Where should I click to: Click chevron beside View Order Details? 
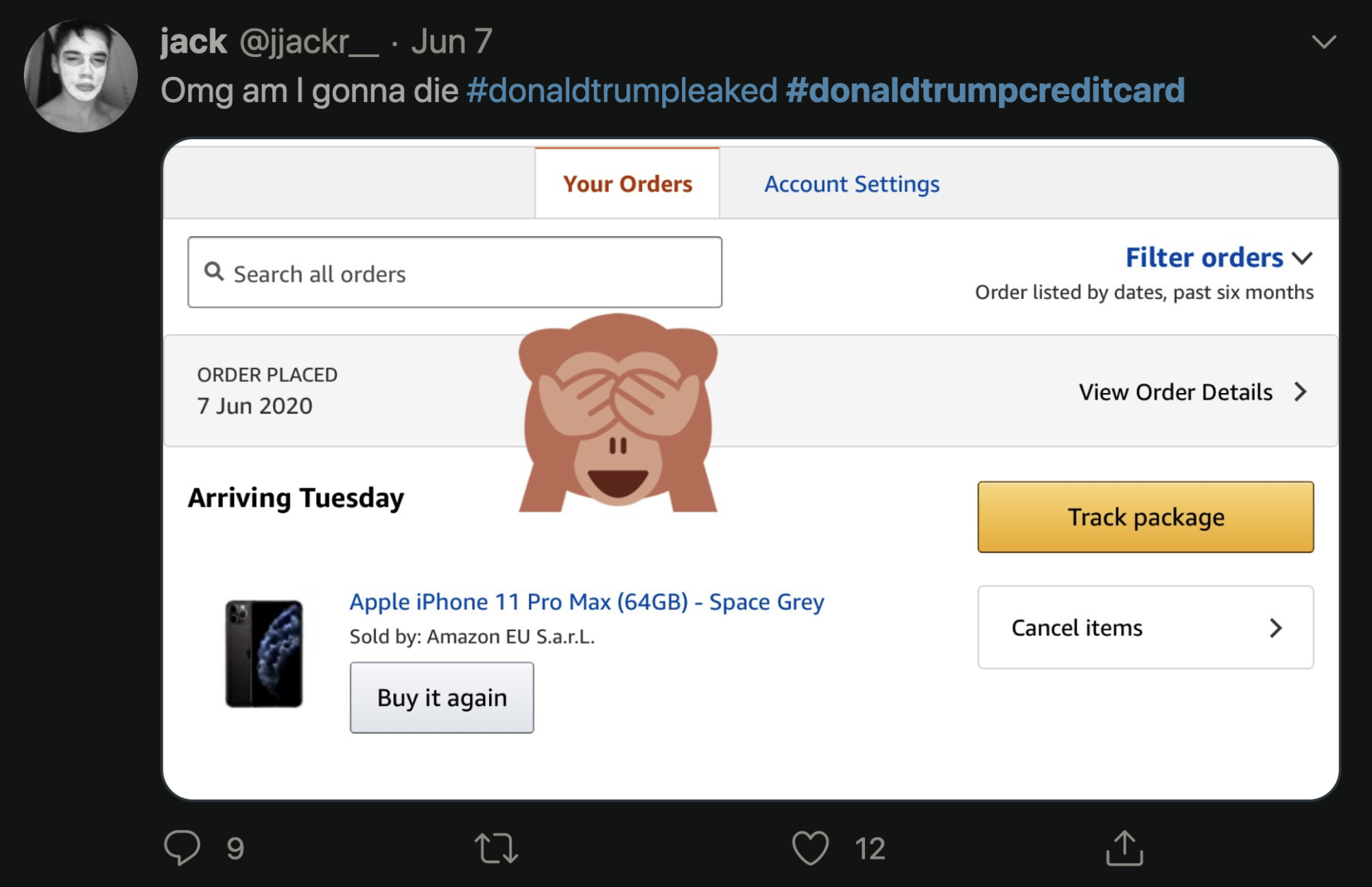tap(1300, 392)
